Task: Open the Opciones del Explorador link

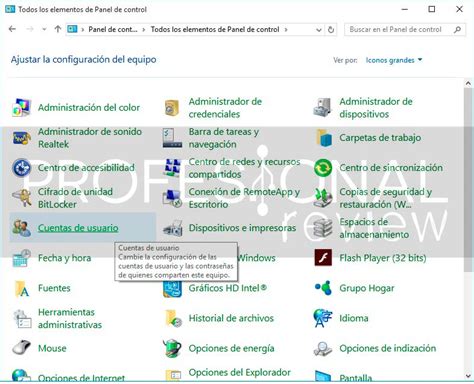Action: [x=240, y=372]
